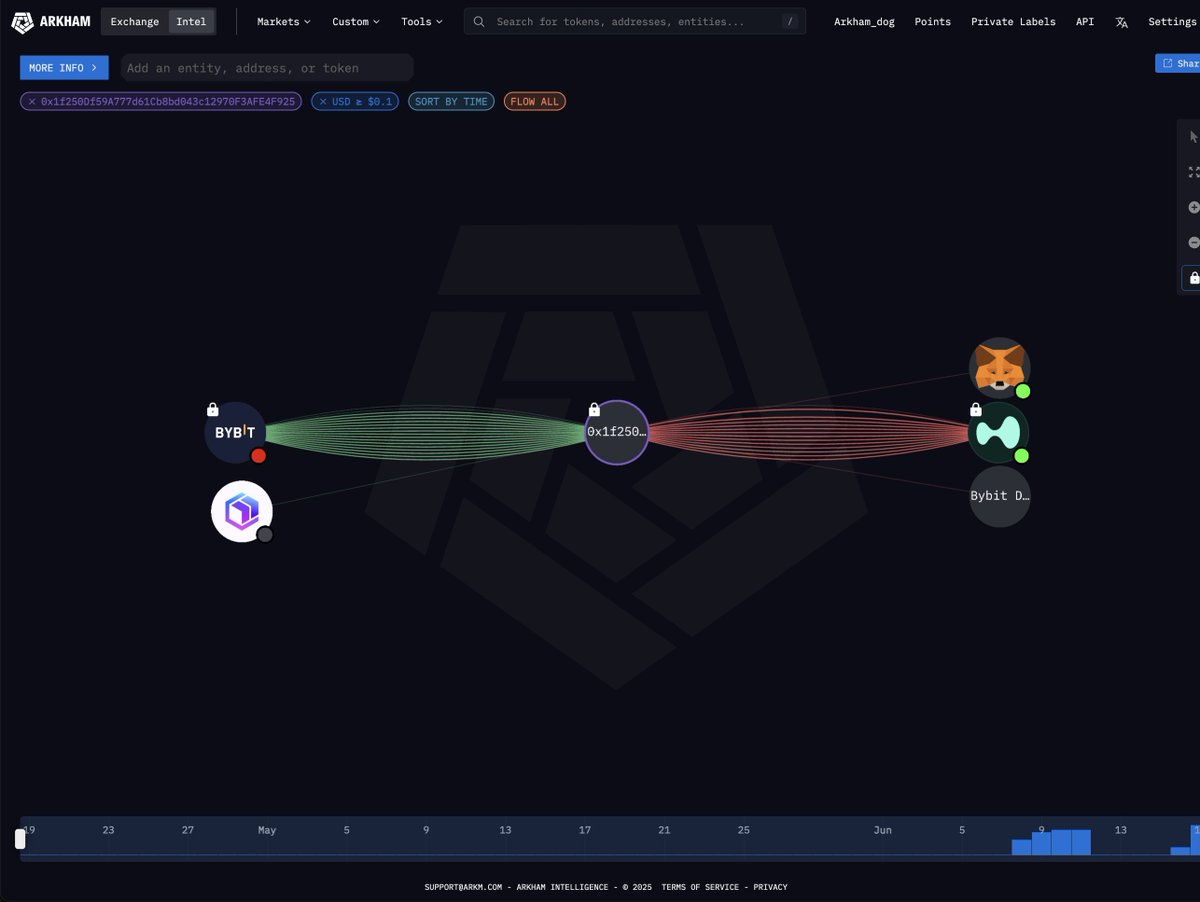The image size is (1200, 902).
Task: Click the lock icon on the Bybit node
Action: pyautogui.click(x=212, y=409)
